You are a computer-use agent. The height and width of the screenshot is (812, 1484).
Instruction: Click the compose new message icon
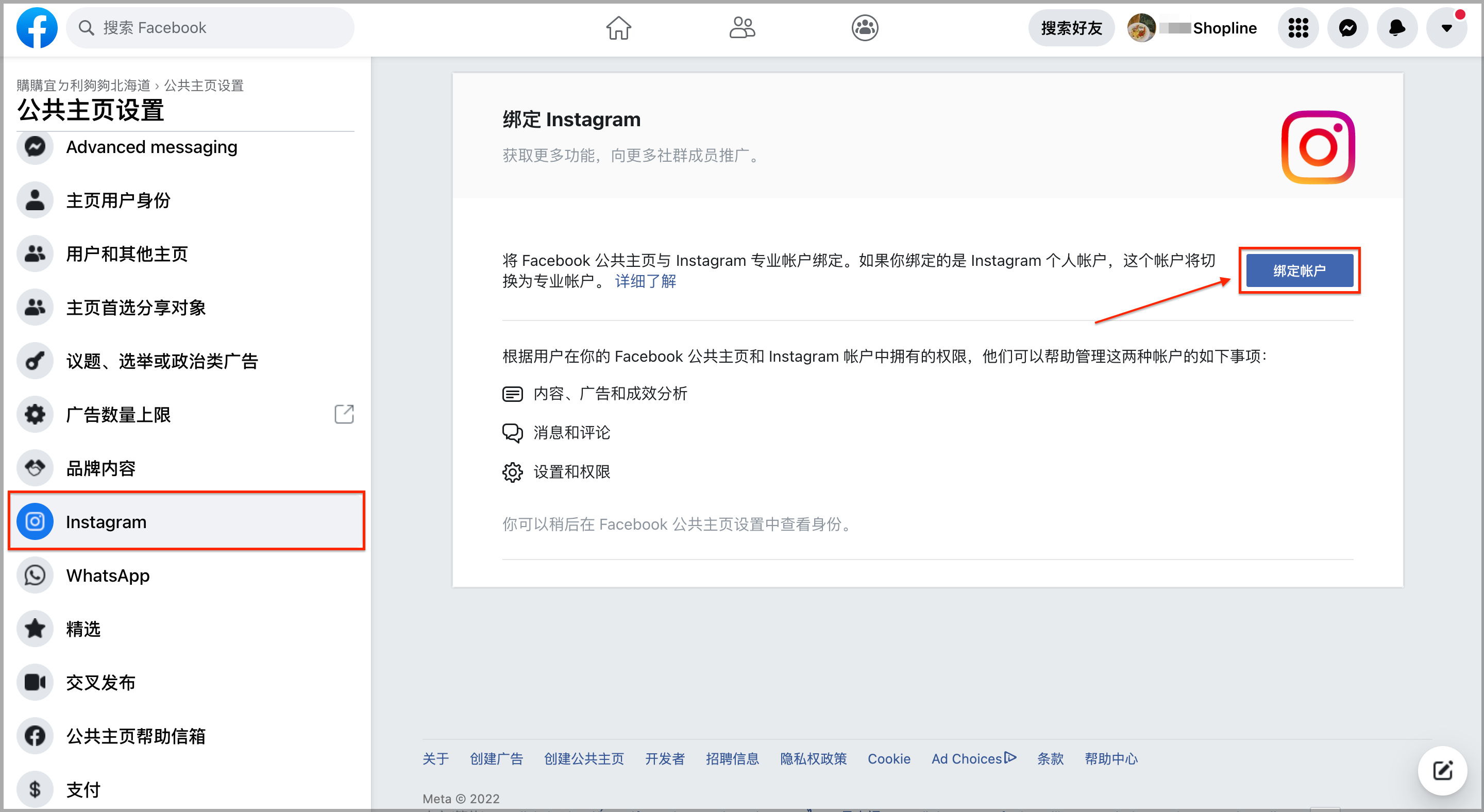pos(1442,770)
